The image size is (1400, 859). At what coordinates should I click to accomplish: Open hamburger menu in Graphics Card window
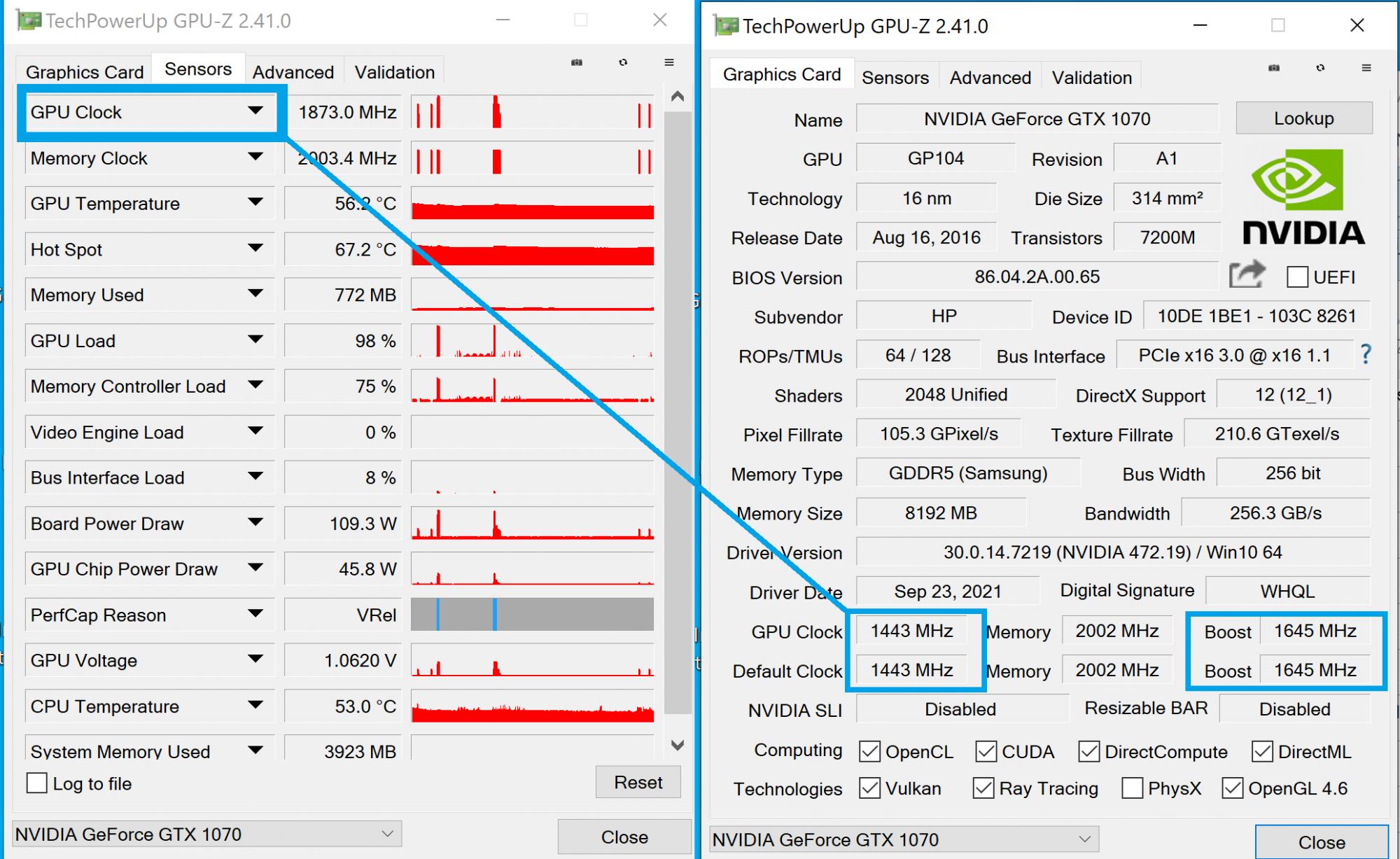coord(1366,68)
